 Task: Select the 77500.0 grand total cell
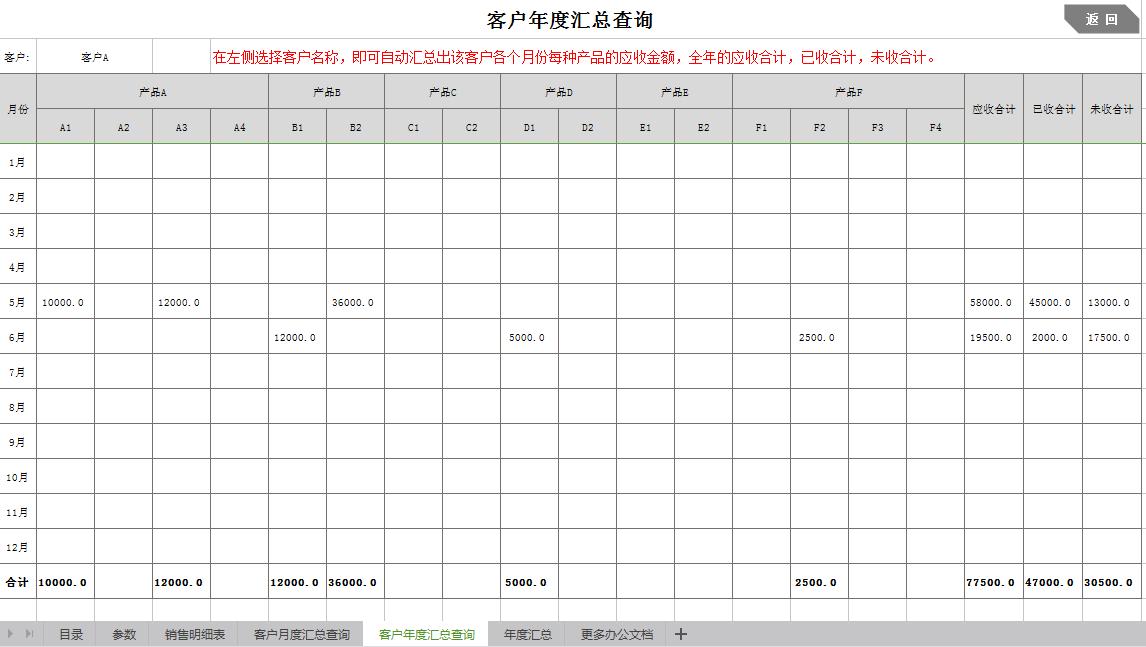click(993, 582)
